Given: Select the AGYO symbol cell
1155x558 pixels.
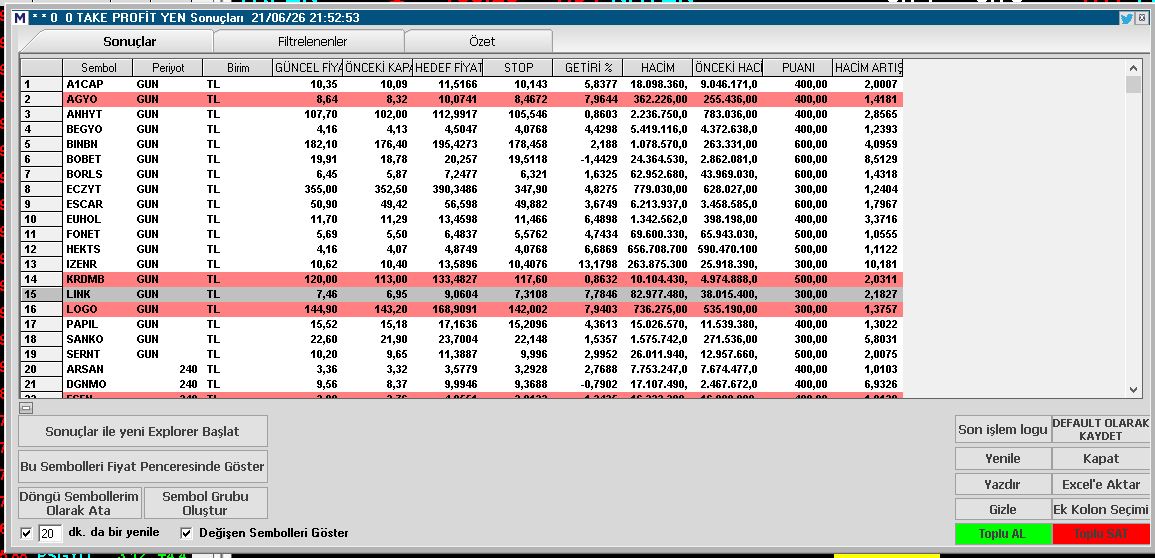Looking at the screenshot, I should (98, 99).
